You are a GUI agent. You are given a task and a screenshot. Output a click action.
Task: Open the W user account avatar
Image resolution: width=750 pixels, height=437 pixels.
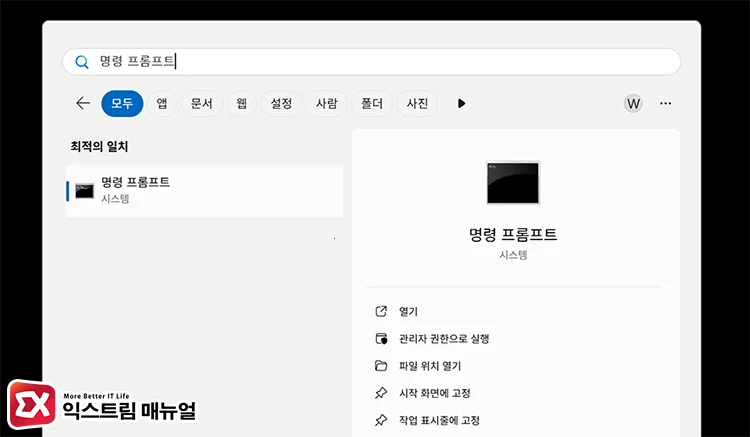tap(633, 103)
